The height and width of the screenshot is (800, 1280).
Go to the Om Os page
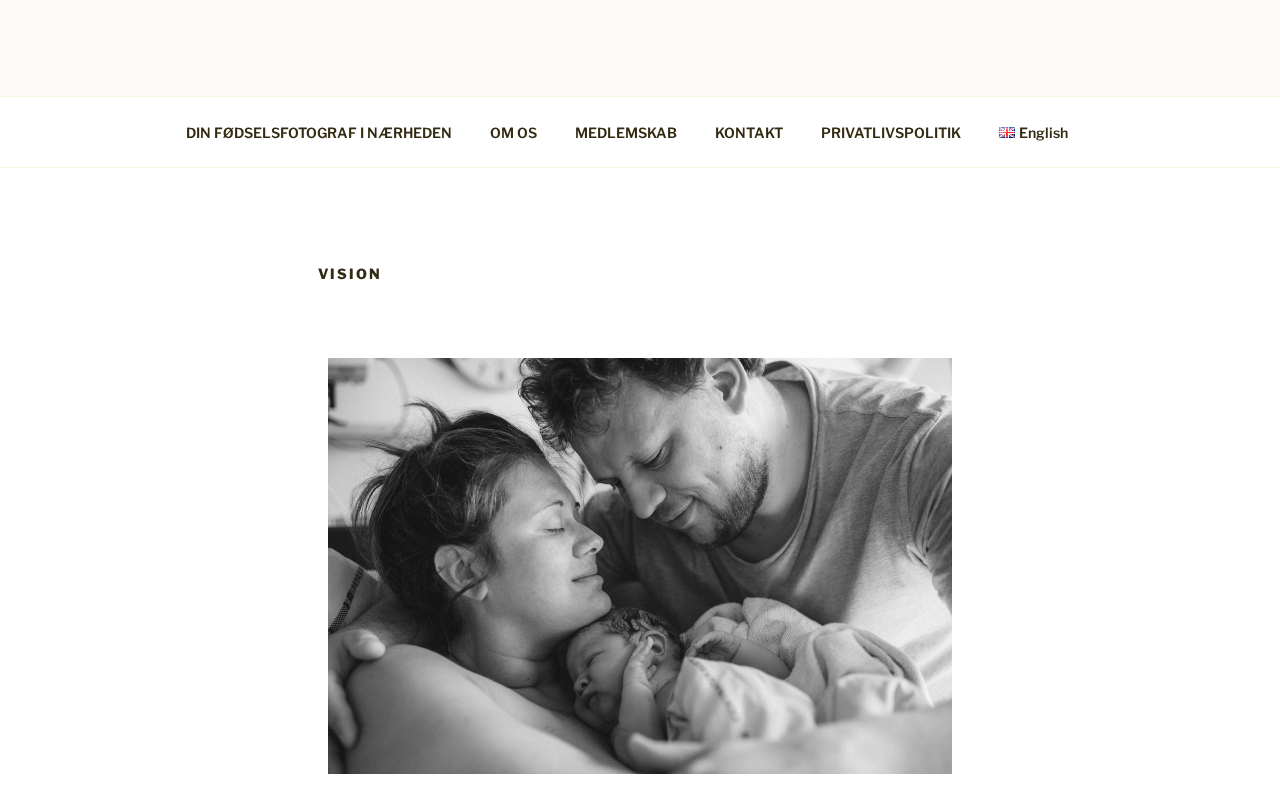click(513, 133)
